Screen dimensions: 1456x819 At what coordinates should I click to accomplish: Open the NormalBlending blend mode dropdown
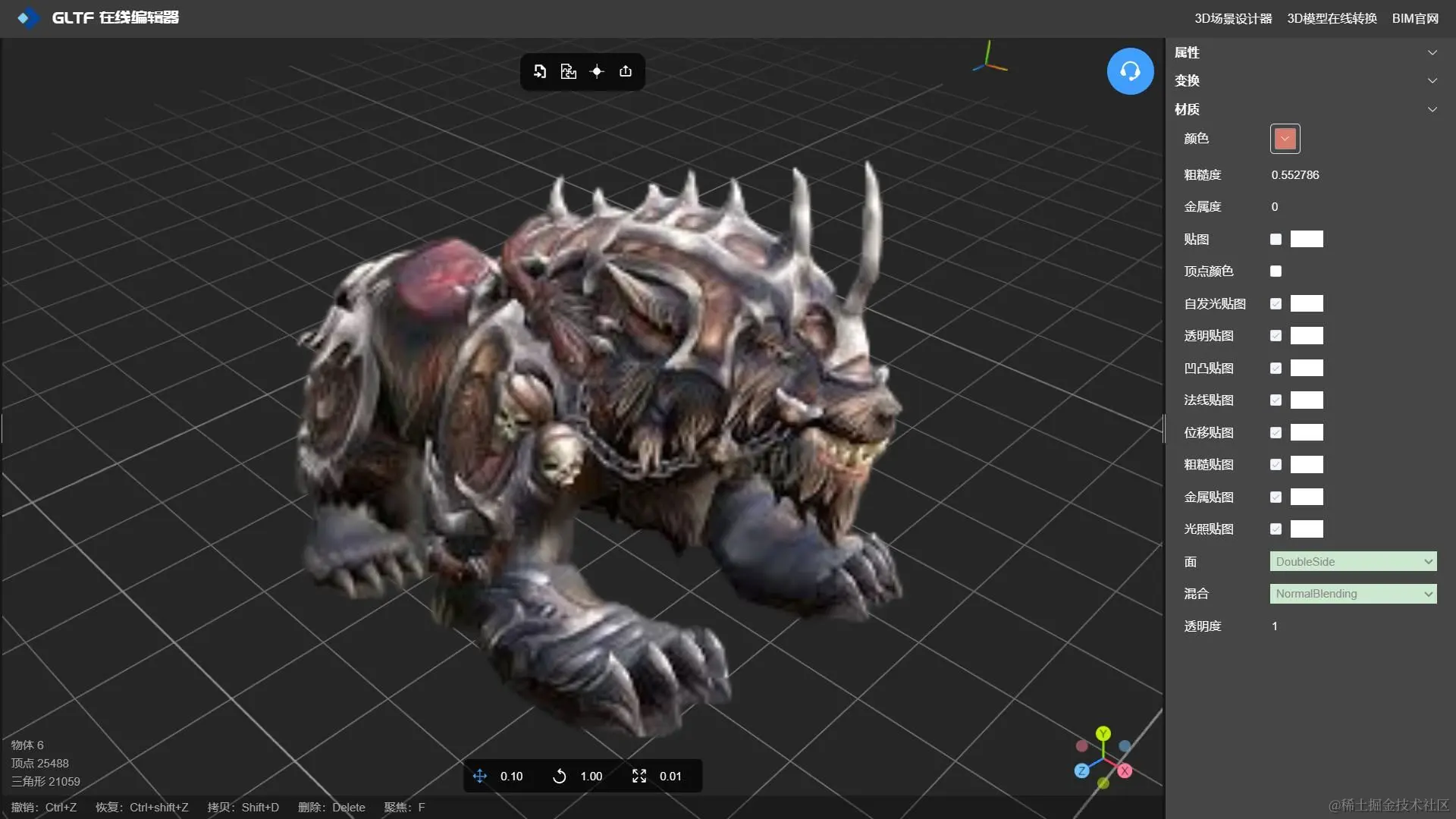[x=1353, y=594]
